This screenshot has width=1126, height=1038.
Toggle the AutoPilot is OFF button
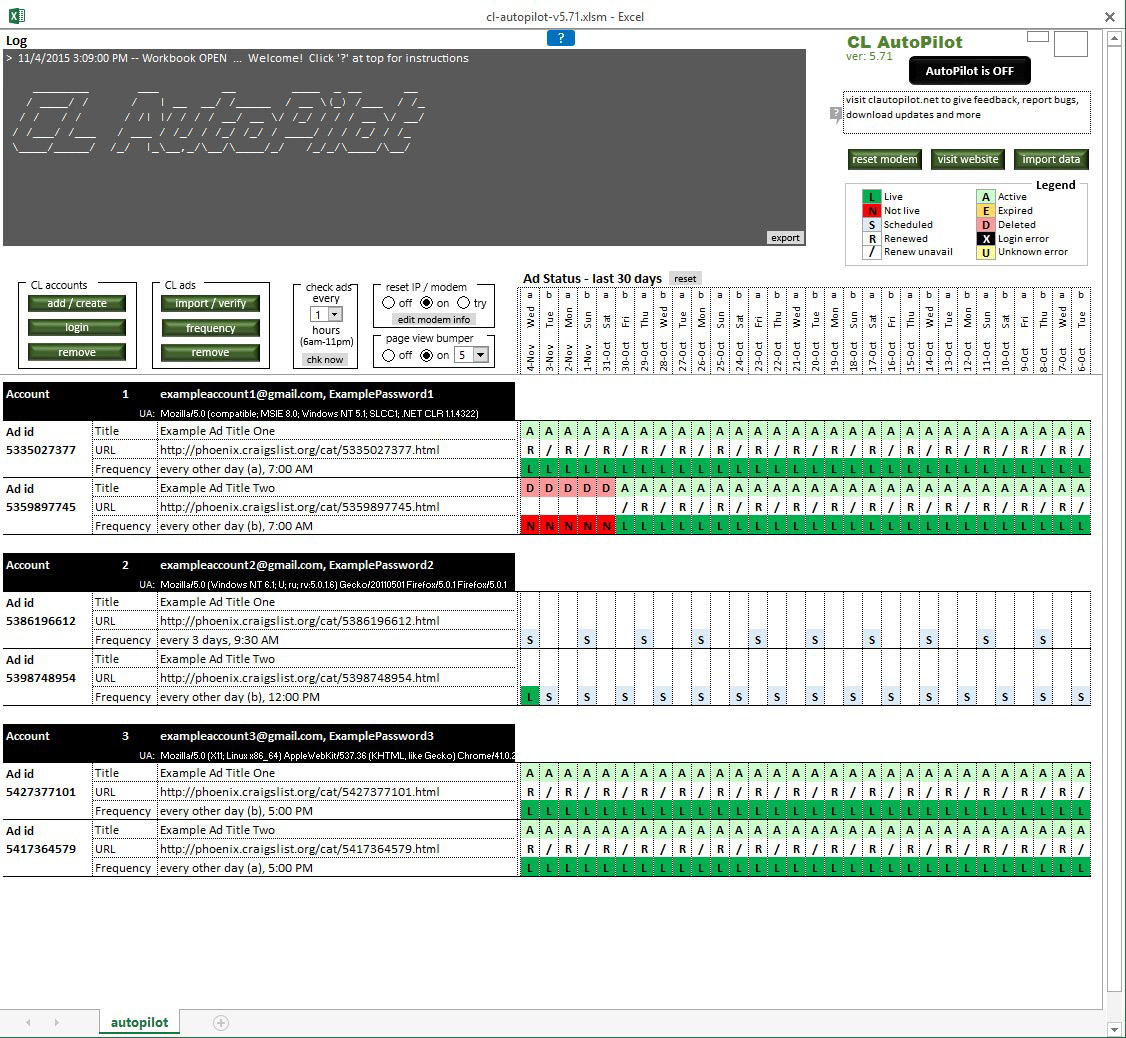pyautogui.click(x=969, y=70)
